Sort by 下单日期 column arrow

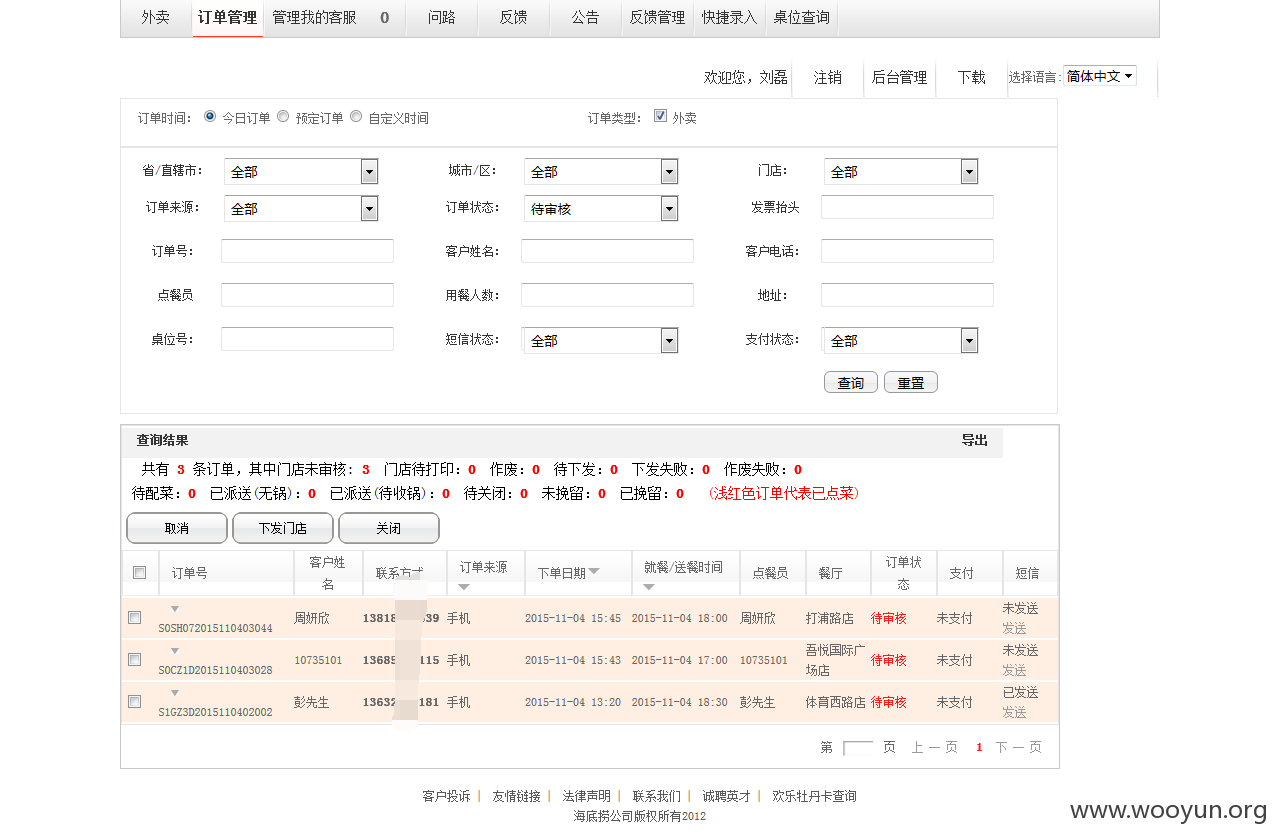[594, 572]
